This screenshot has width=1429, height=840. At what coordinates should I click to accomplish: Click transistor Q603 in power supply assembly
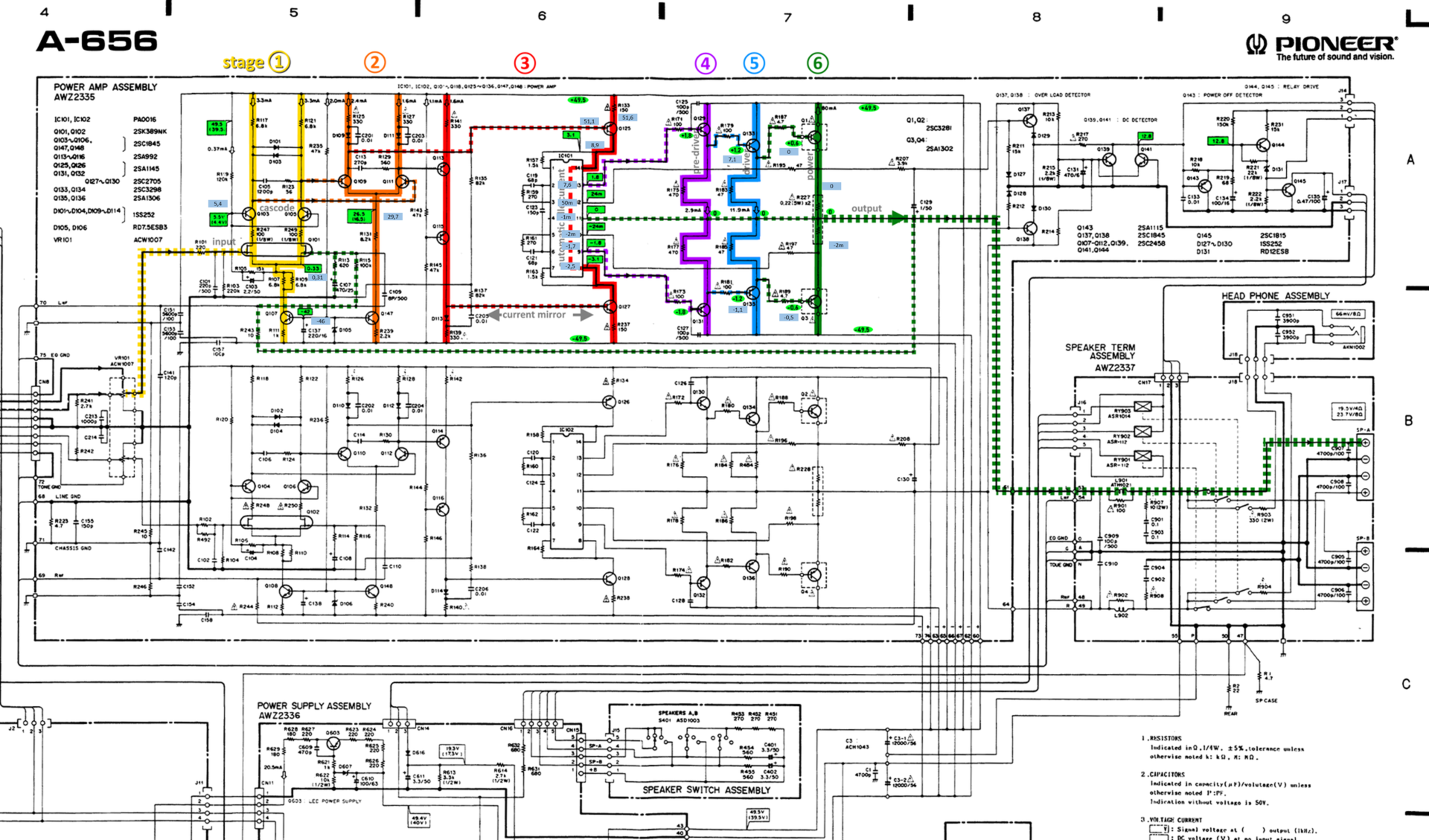coord(333,743)
